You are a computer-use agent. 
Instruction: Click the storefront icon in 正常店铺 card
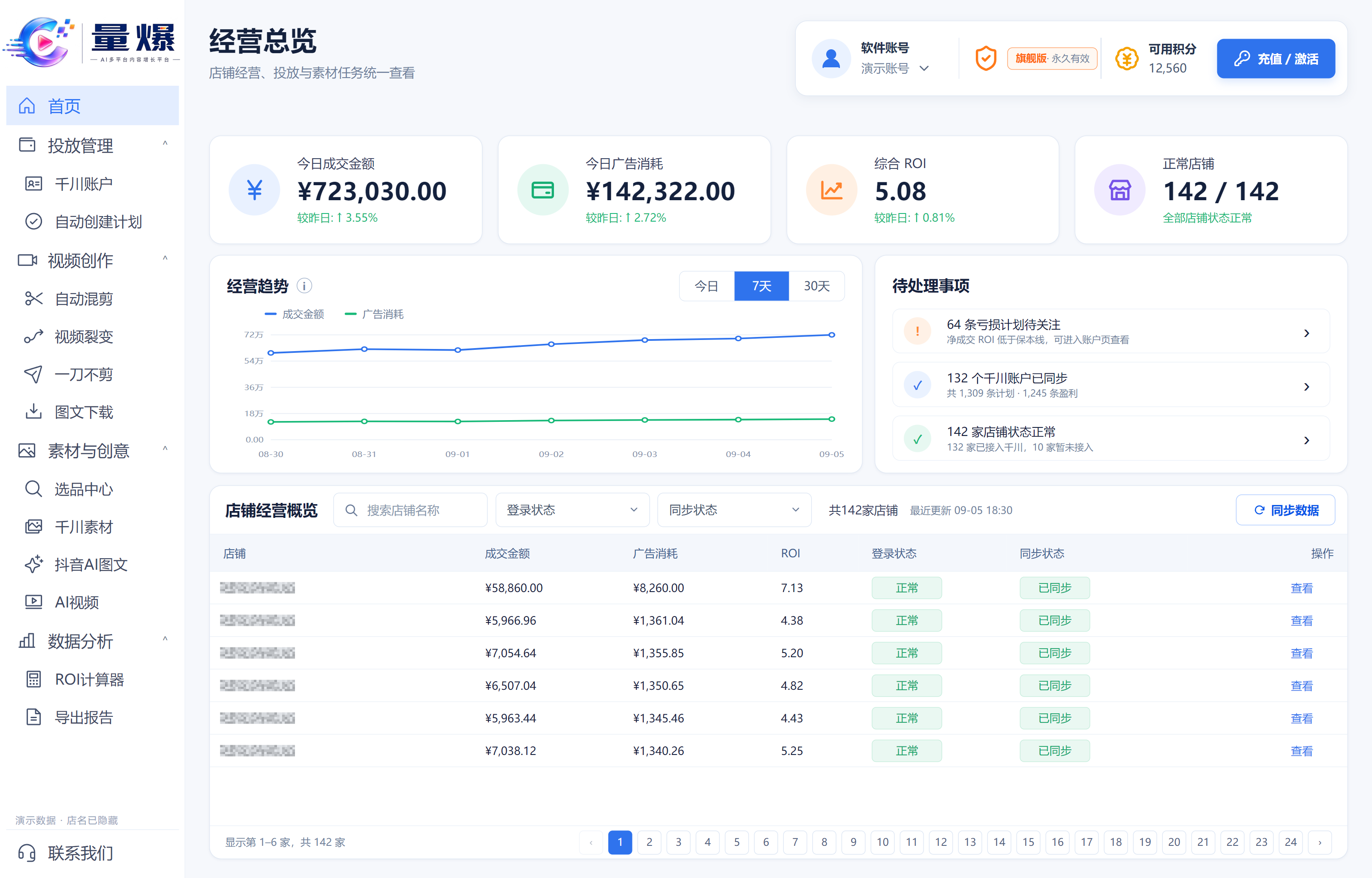click(x=1119, y=190)
